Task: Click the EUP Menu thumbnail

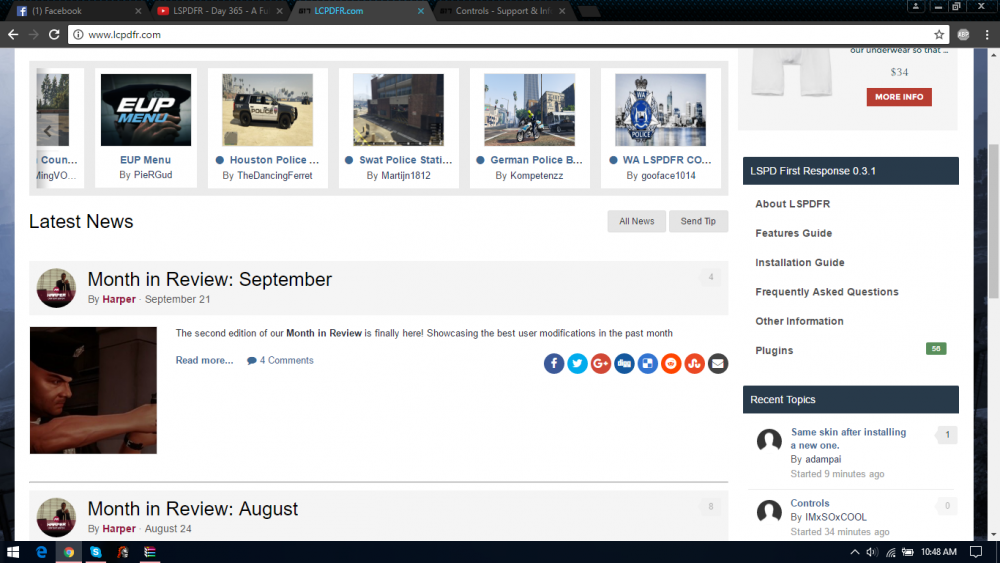Action: (145, 110)
